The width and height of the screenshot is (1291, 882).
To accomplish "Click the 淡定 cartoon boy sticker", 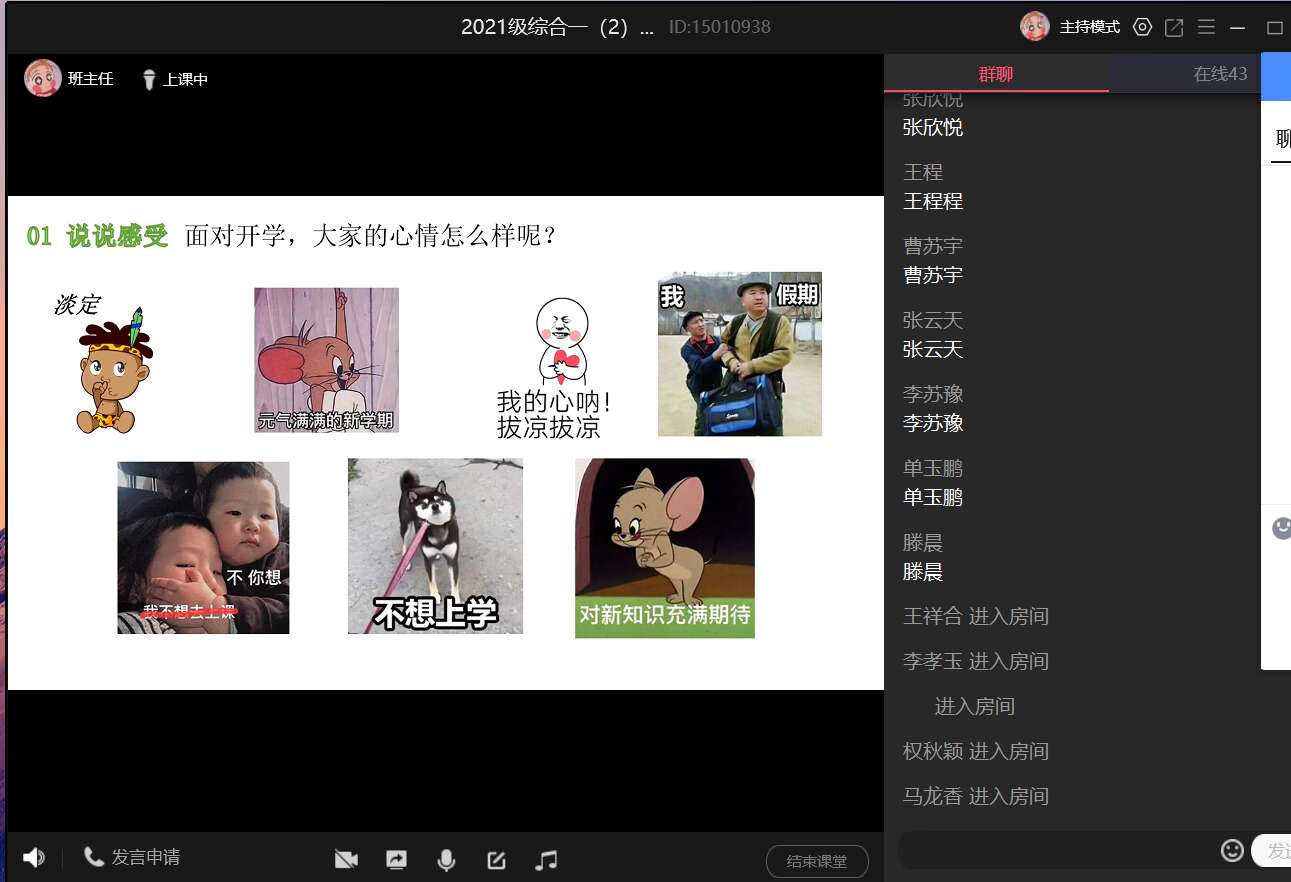I will (x=105, y=364).
